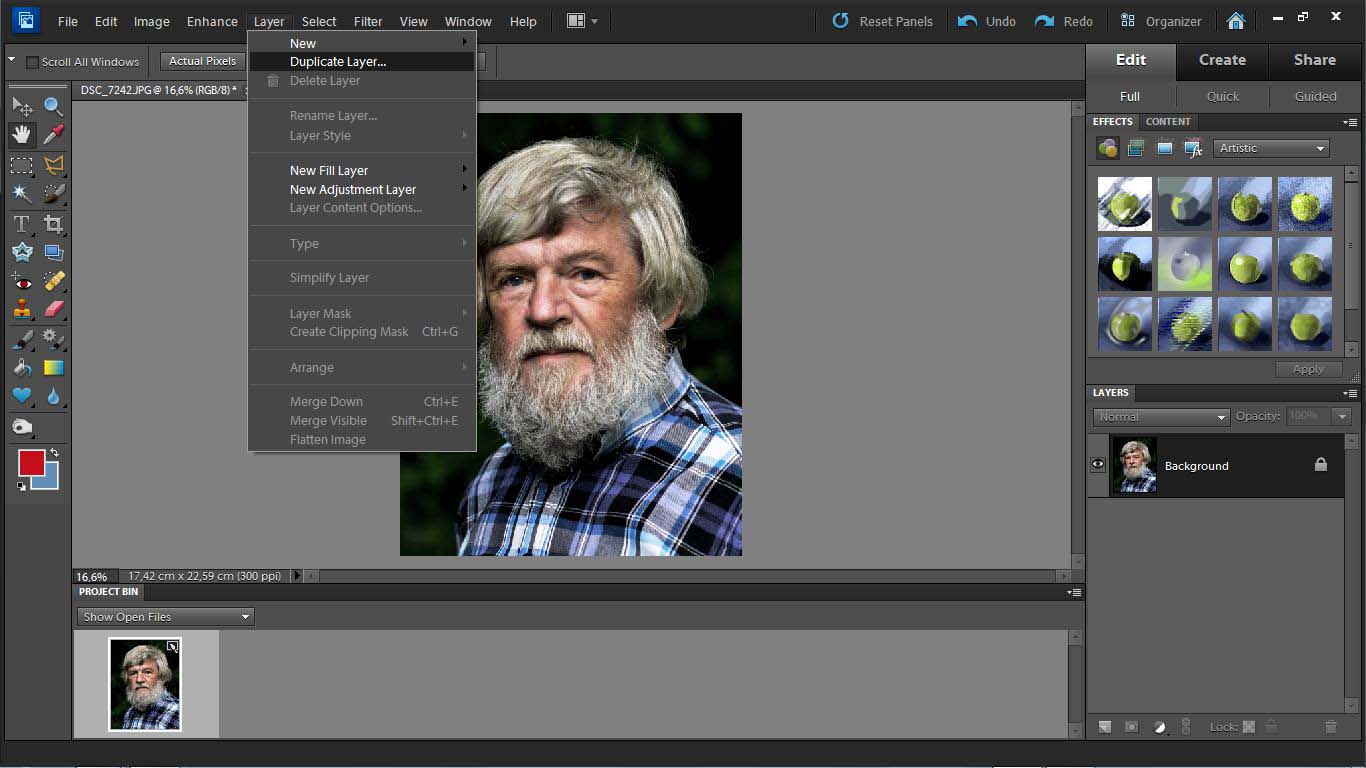This screenshot has width=1366, height=768.
Task: Select the Eyedropper tool
Action: click(53, 135)
